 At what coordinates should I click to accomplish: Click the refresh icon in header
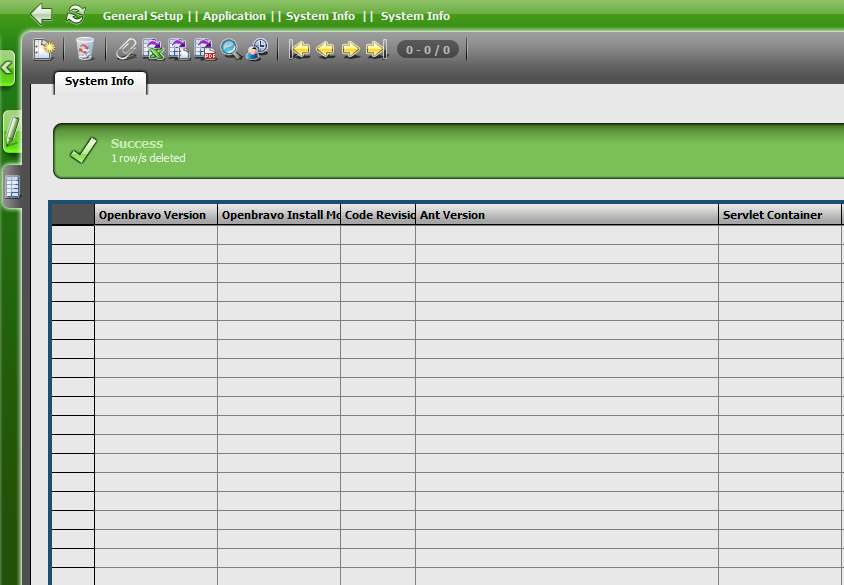coord(75,15)
